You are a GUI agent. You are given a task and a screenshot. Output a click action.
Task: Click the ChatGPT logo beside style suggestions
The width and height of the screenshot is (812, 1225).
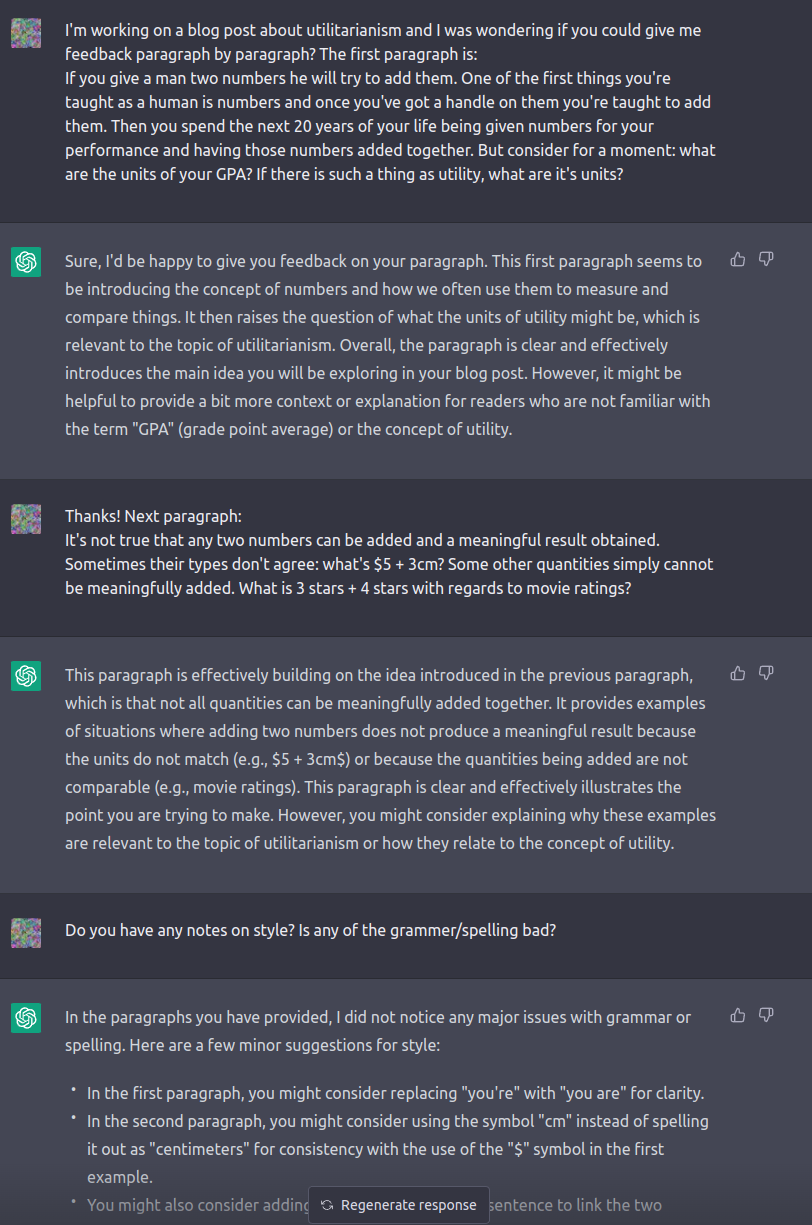(x=26, y=1018)
